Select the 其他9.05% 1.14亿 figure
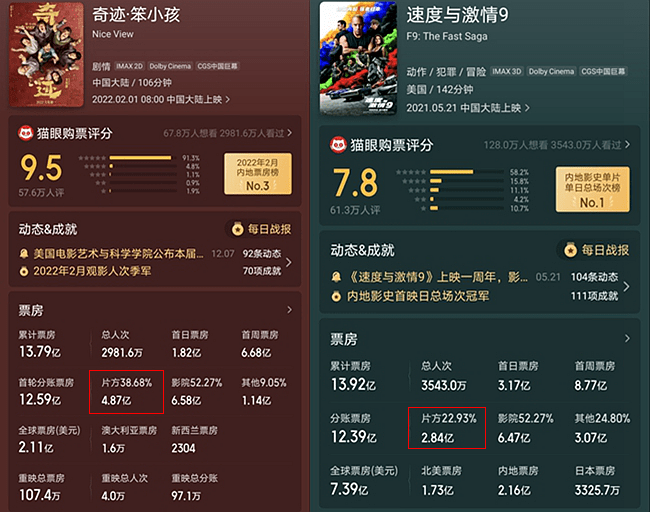Viewport: 650px width, 512px height. click(264, 392)
